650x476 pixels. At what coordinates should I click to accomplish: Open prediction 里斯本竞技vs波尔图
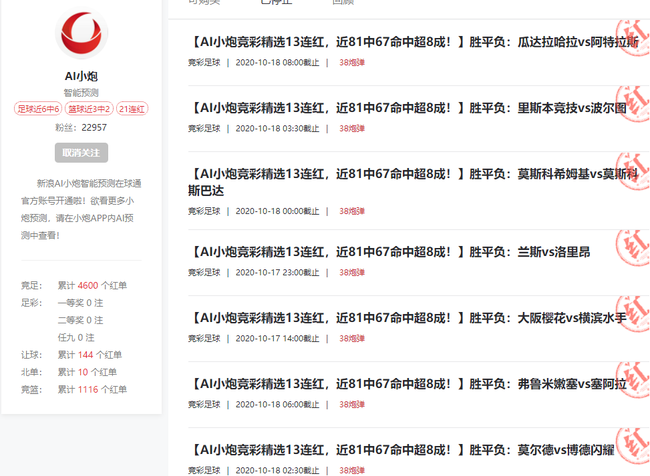pyautogui.click(x=407, y=108)
